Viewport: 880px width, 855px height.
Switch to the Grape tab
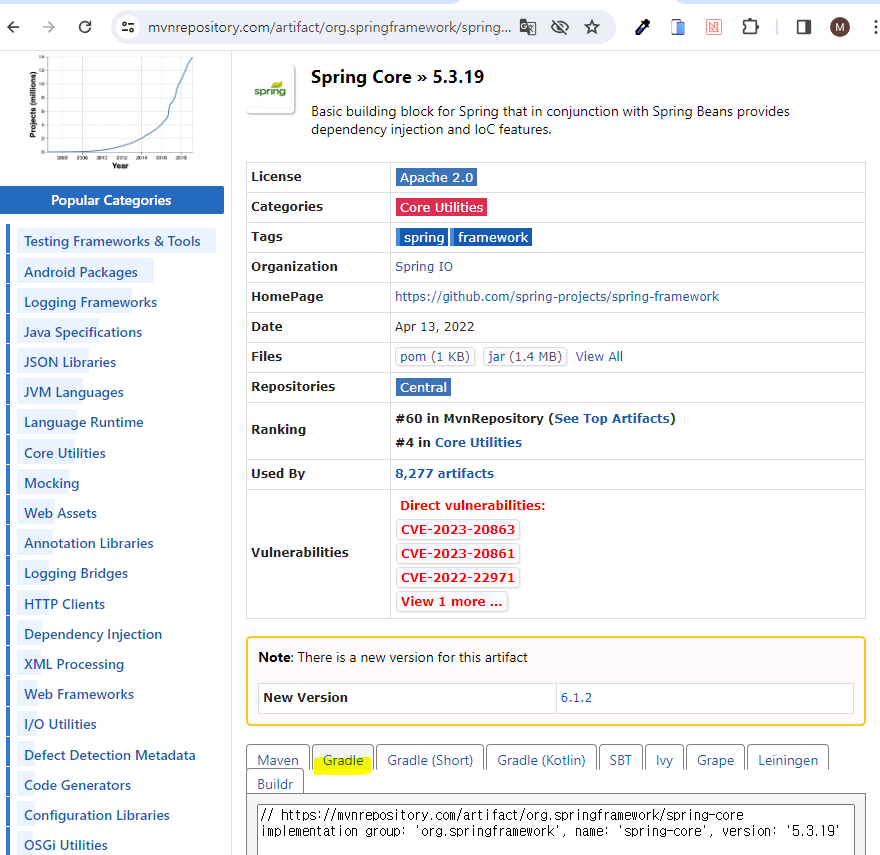click(x=716, y=760)
